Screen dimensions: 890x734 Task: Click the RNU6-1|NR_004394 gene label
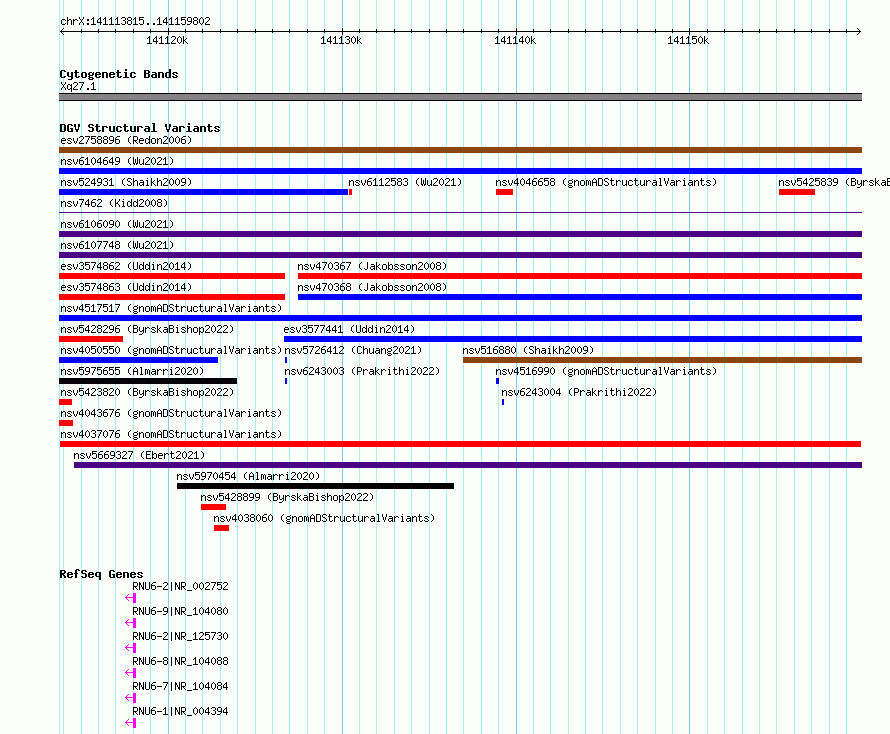[180, 711]
